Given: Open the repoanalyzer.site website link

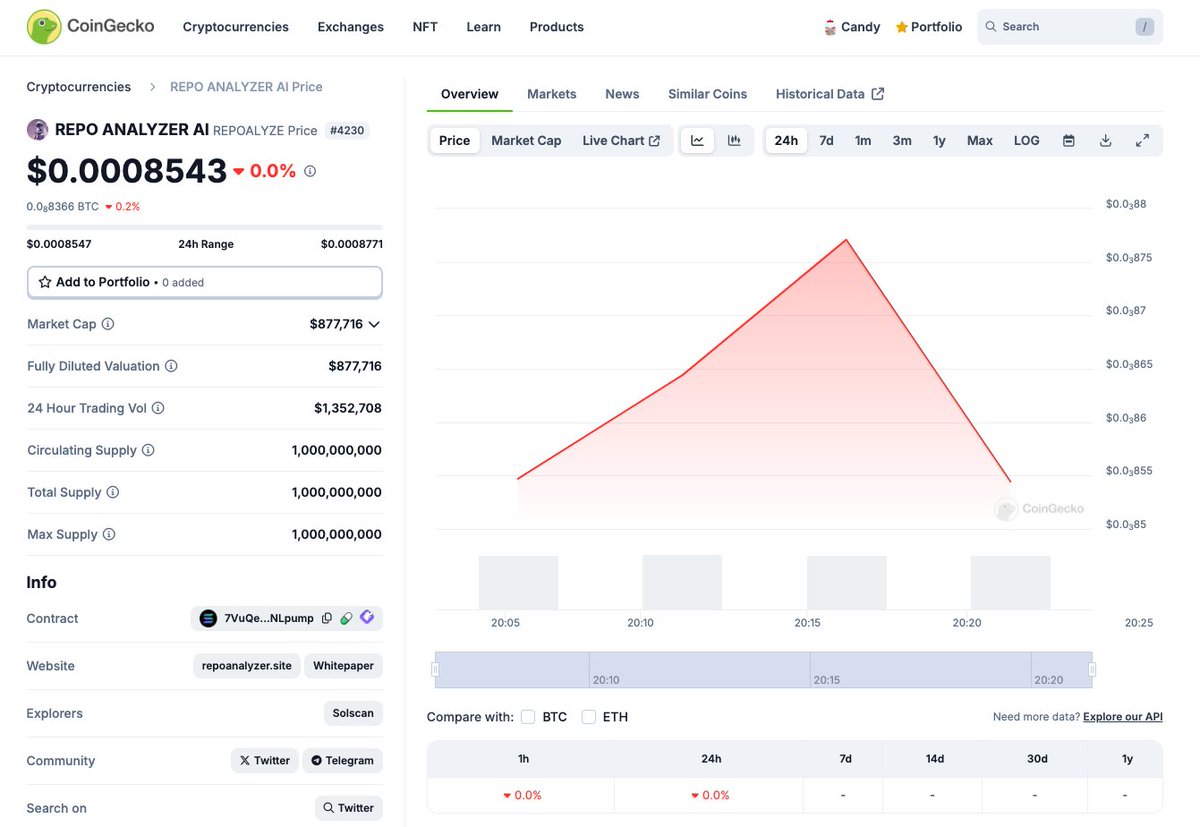Looking at the screenshot, I should click(x=247, y=666).
